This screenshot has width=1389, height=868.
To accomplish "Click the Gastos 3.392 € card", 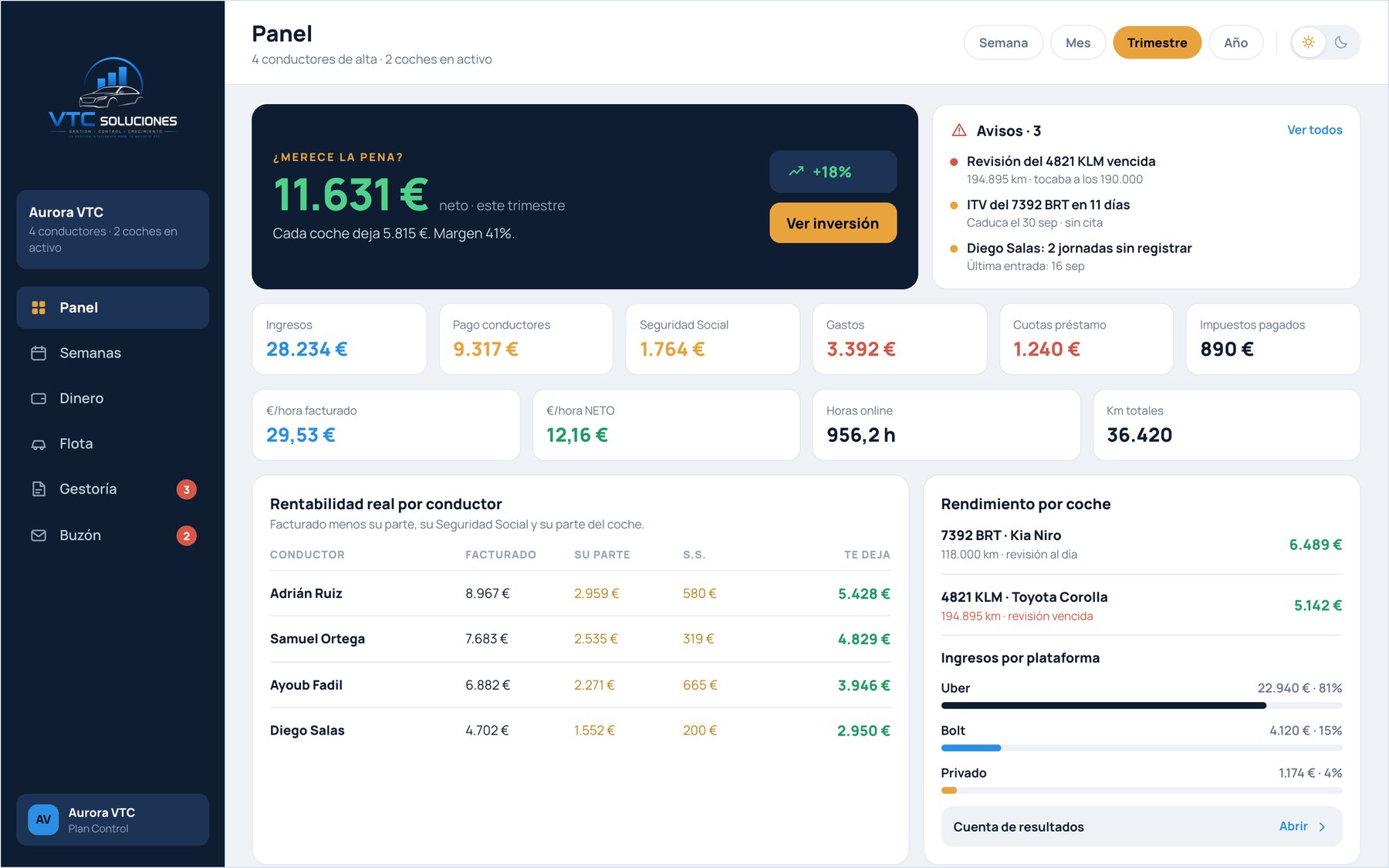I will click(900, 339).
